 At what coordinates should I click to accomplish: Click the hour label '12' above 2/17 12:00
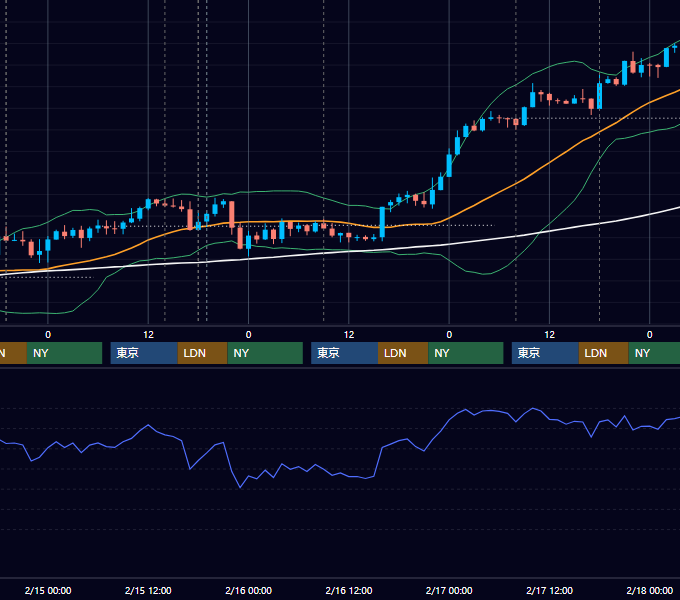(x=549, y=335)
